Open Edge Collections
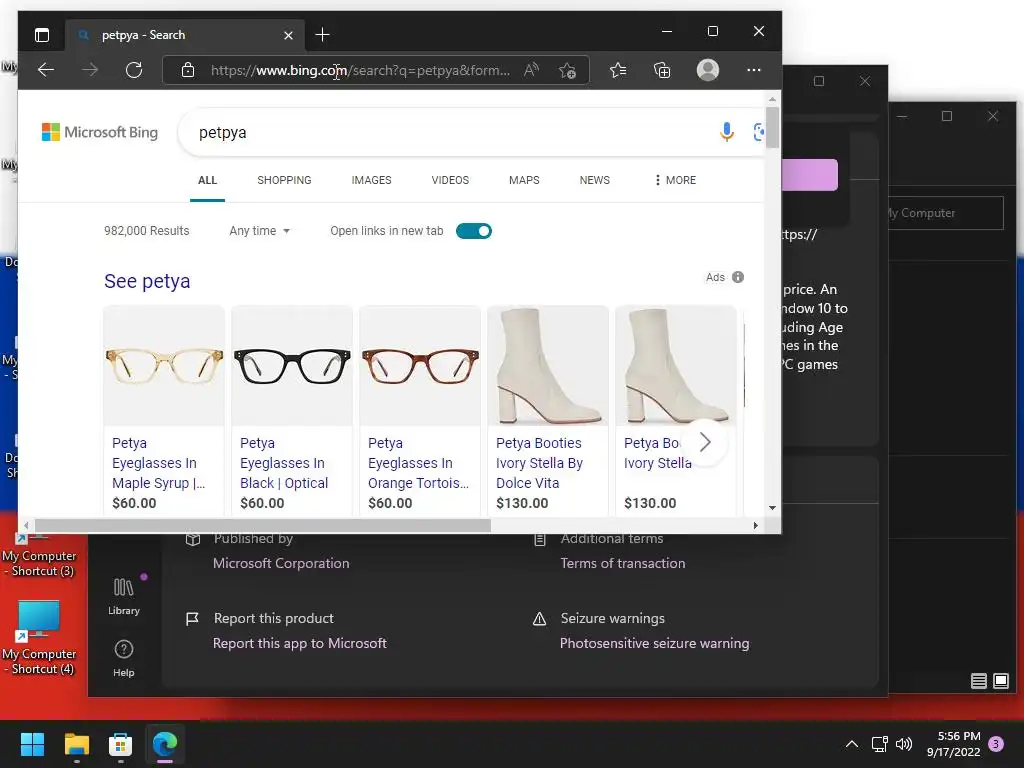 pyautogui.click(x=662, y=70)
